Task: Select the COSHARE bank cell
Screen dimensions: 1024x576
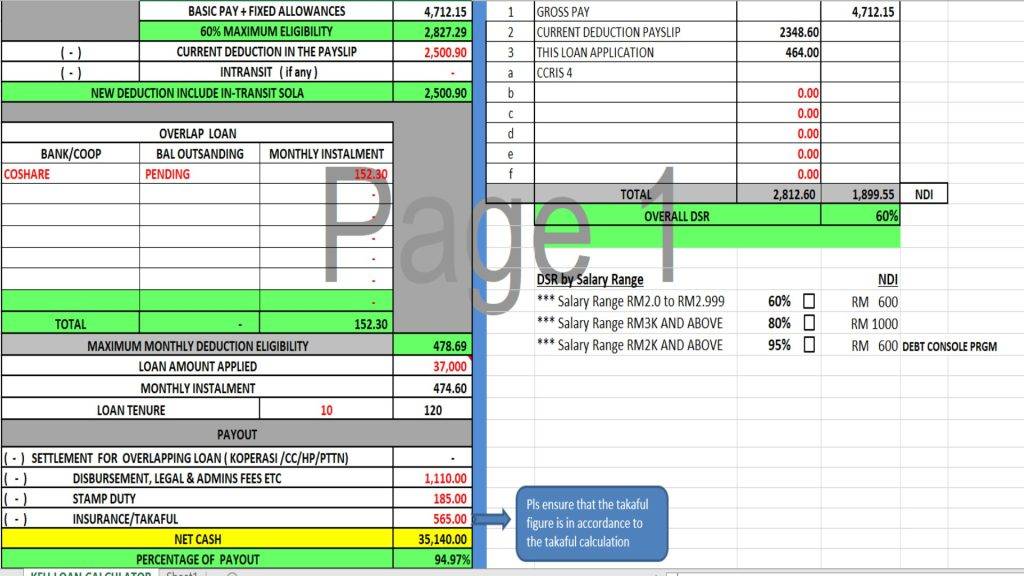Action: point(71,174)
